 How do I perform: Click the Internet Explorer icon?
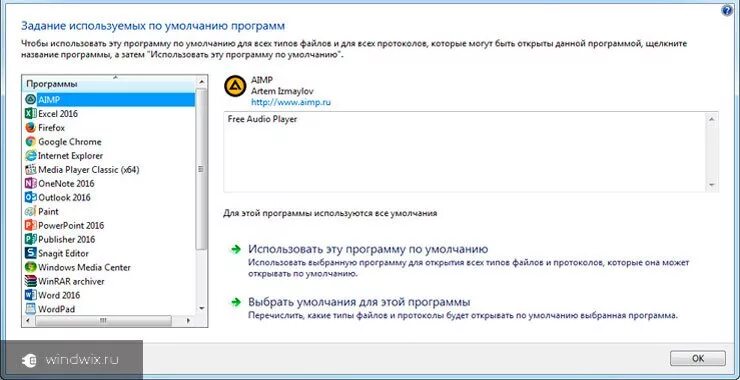click(31, 155)
